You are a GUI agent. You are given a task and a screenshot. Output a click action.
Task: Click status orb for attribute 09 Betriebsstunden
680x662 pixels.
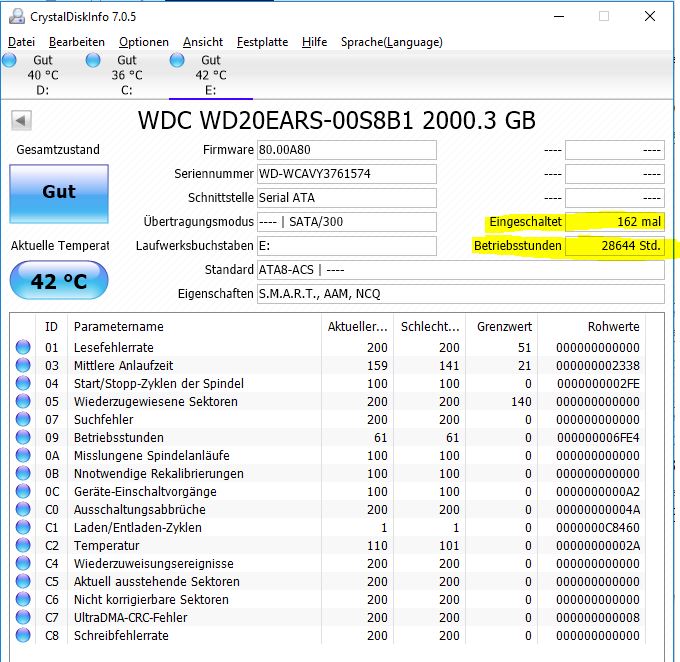(23, 437)
